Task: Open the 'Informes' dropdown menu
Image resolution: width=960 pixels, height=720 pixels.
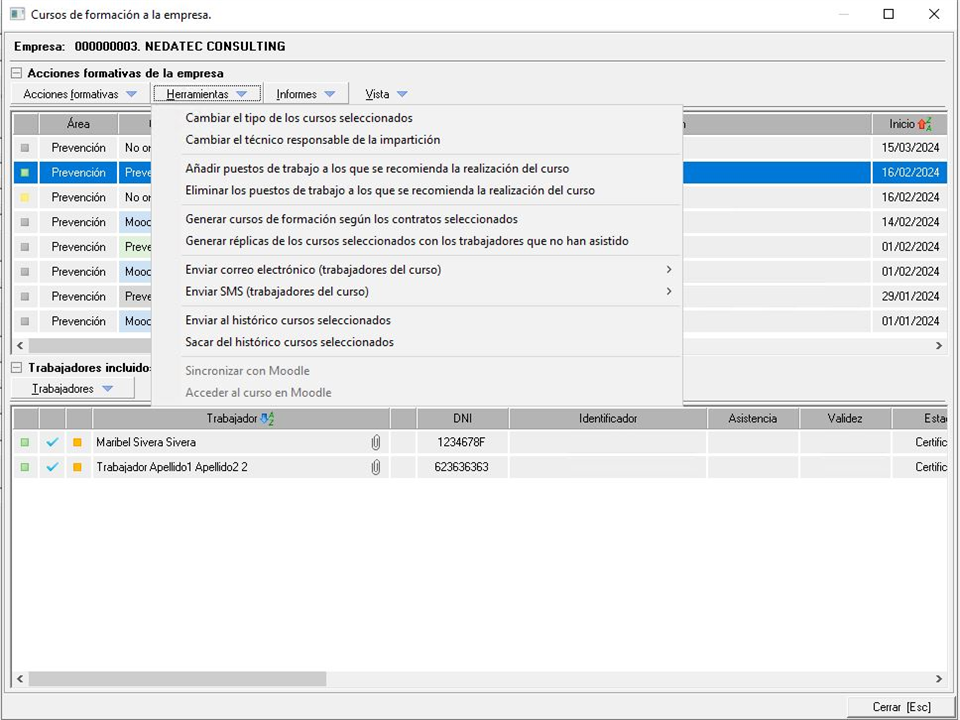Action: (x=305, y=94)
